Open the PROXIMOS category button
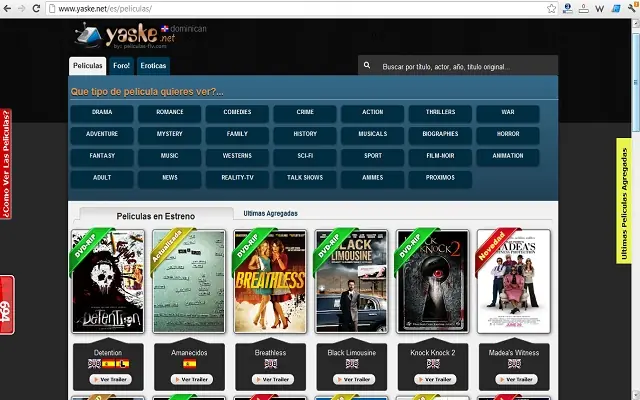Image resolution: width=640 pixels, height=400 pixels. [440, 179]
